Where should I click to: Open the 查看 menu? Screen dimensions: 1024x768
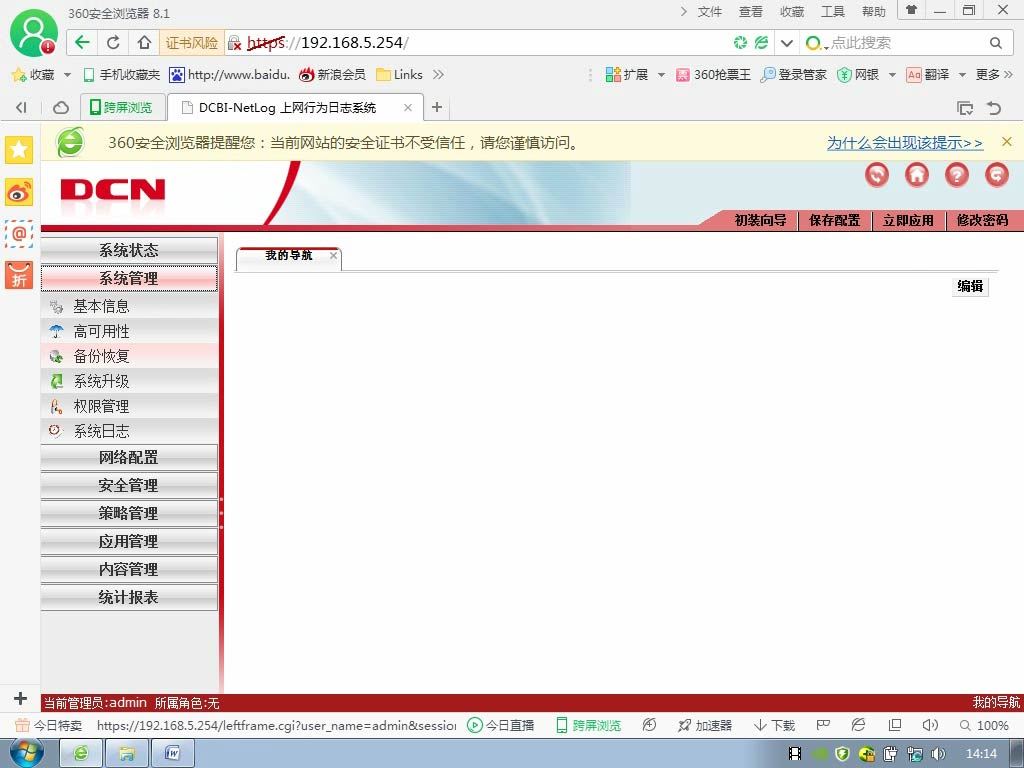point(750,12)
